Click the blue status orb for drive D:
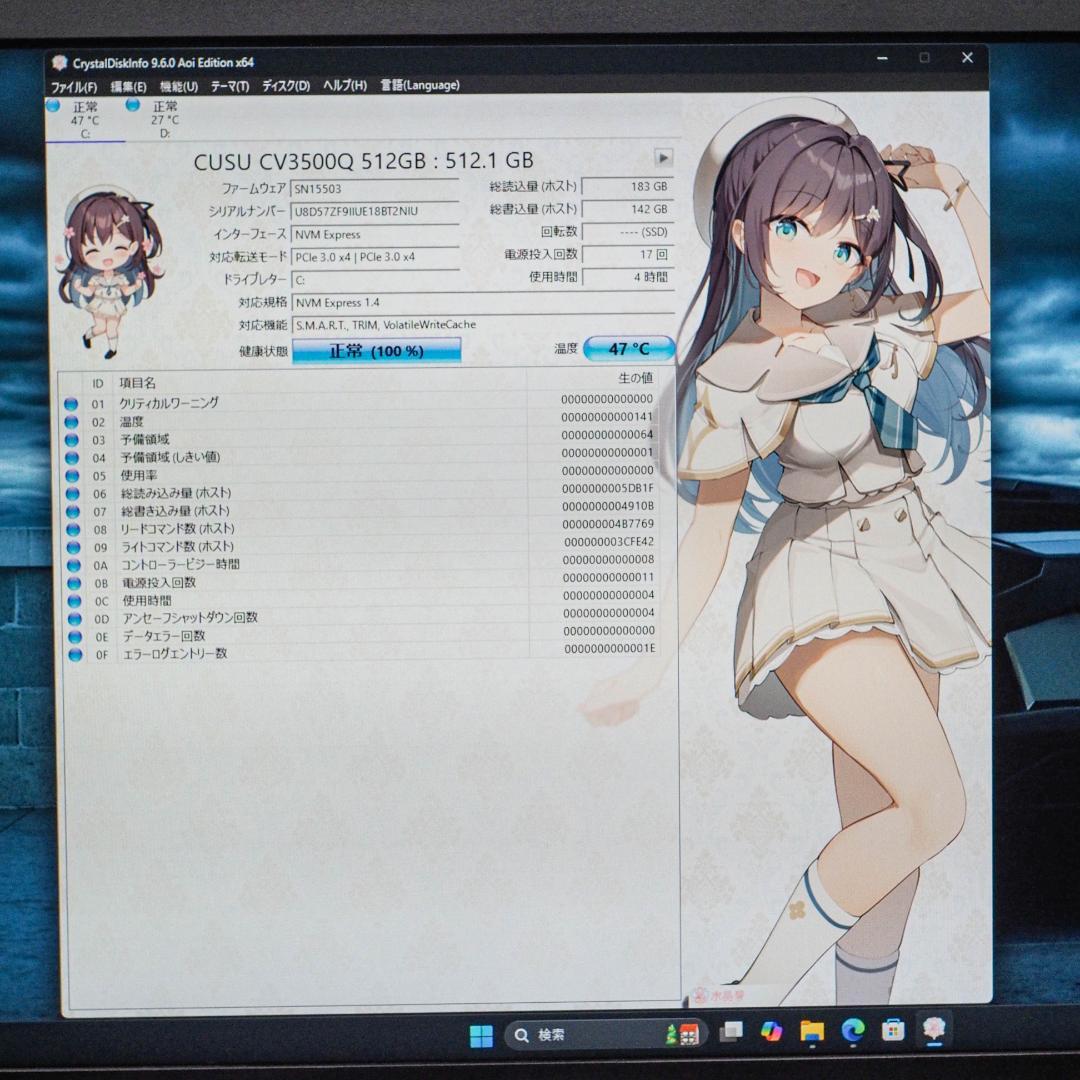 point(133,105)
